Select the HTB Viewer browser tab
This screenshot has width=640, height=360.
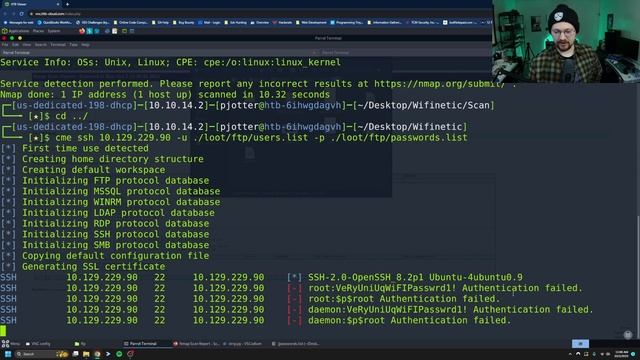(32, 4)
